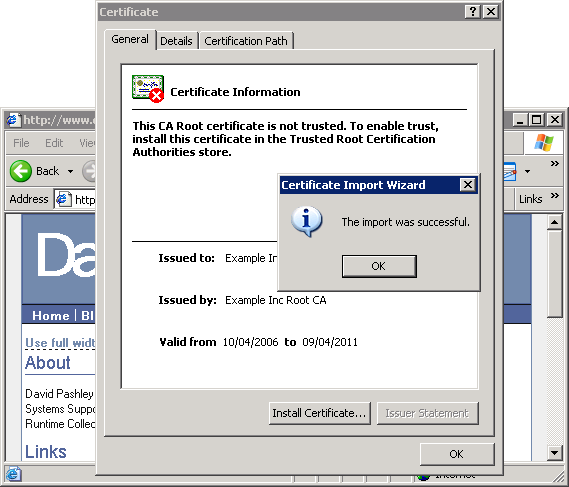This screenshot has height=487, width=569.
Task: Click the Internet Explorer status bar icon
Action: click(13, 474)
